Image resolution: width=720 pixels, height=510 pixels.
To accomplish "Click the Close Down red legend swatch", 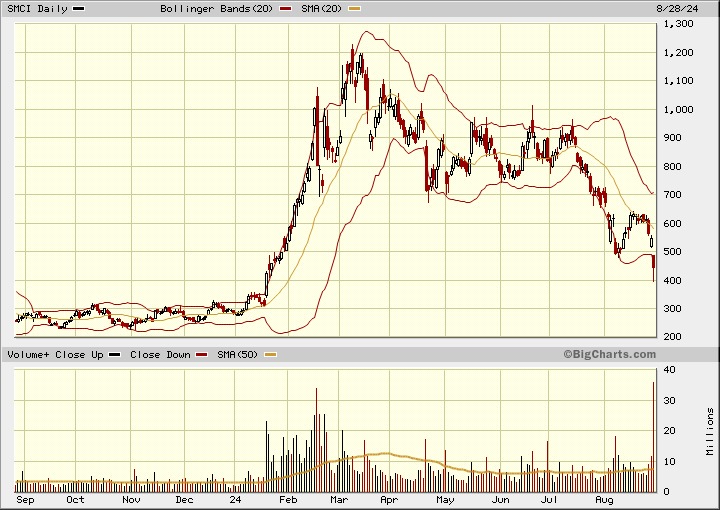I will point(202,355).
